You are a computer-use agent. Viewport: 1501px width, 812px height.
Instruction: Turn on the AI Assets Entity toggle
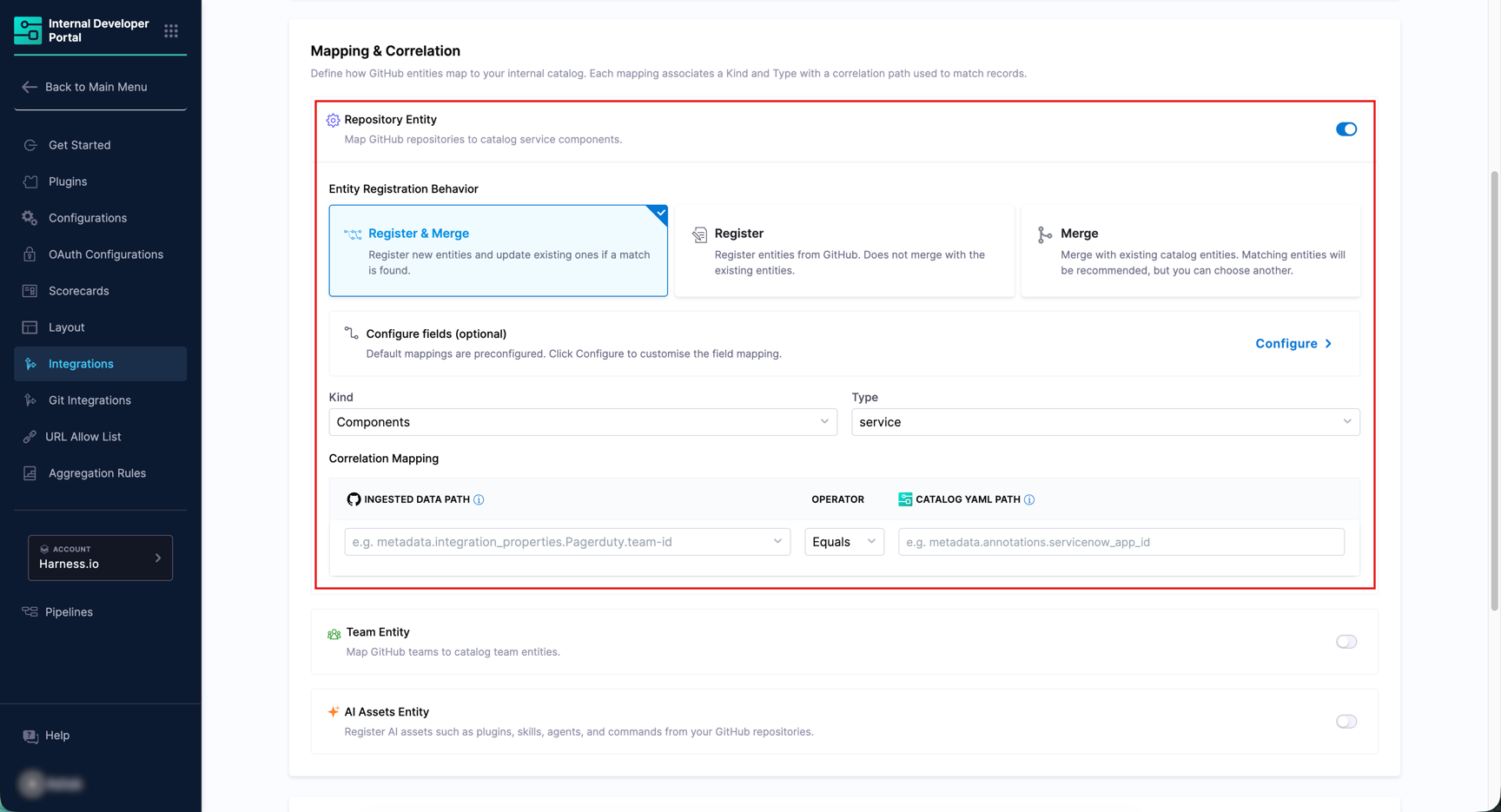[x=1346, y=722]
